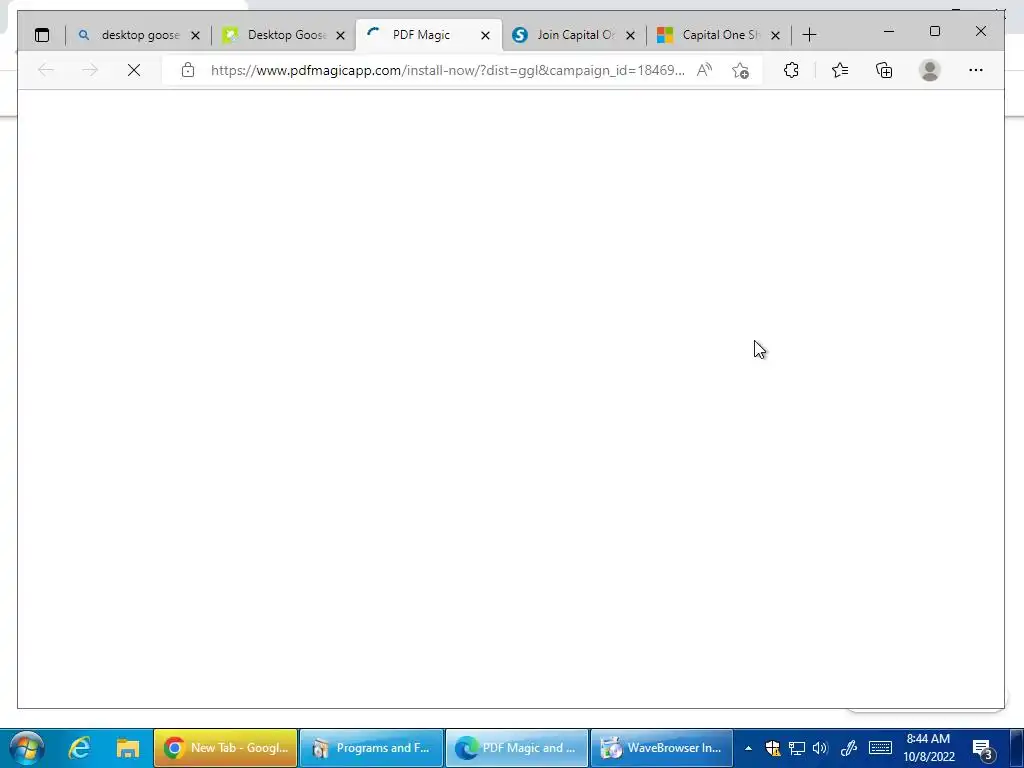Open the security shield tray icon
1024x768 pixels.
[x=773, y=748]
